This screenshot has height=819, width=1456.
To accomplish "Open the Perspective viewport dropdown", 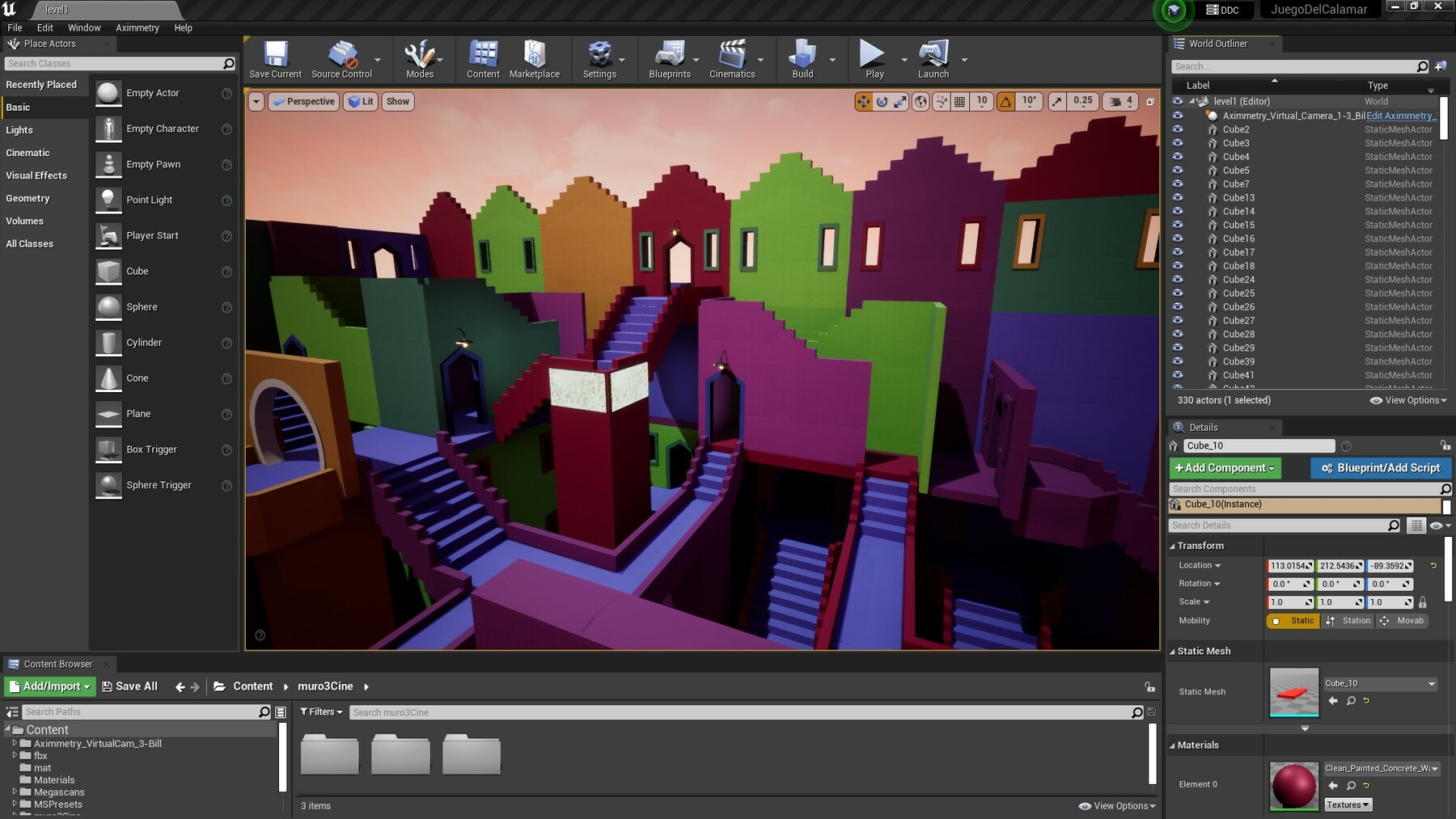I will [x=303, y=102].
